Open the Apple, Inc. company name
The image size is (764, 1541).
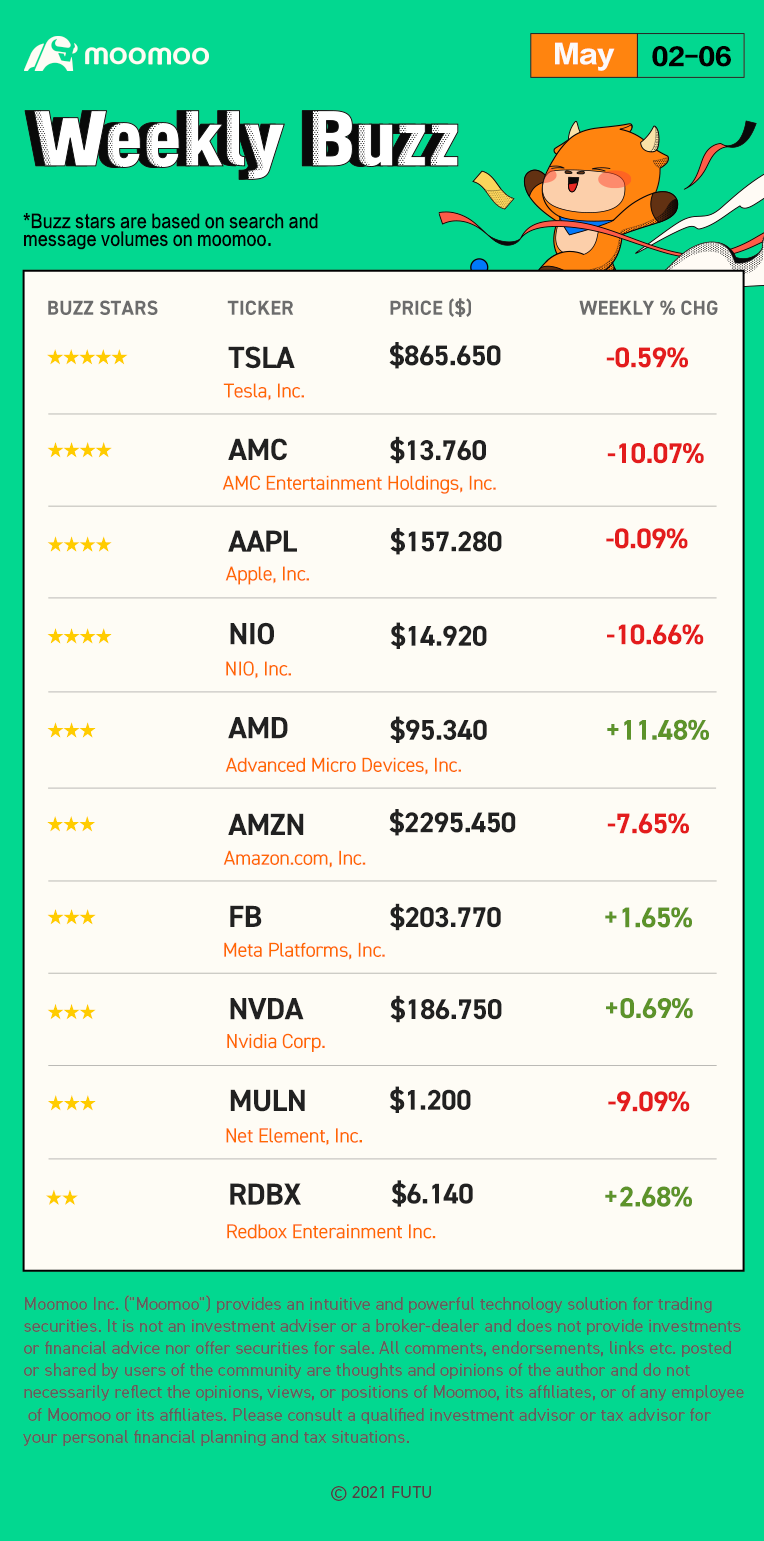point(267,574)
